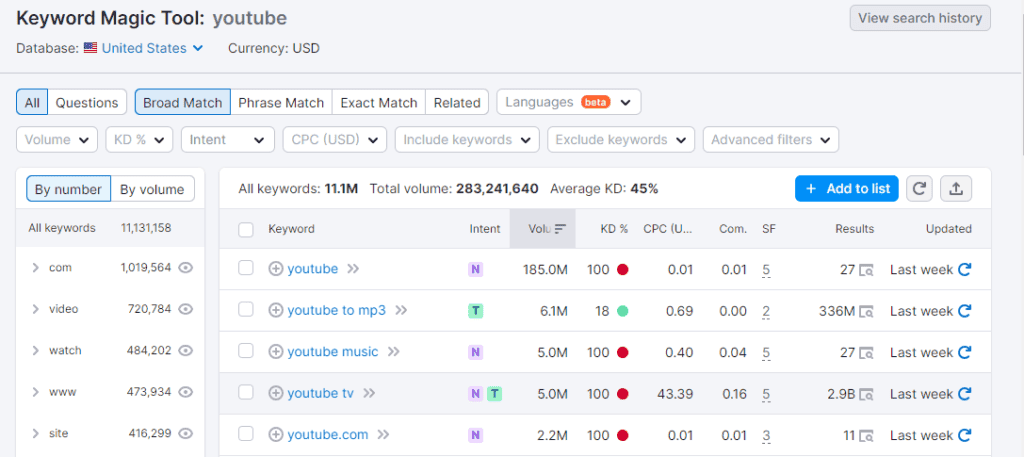This screenshot has width=1024, height=457.
Task: Check the box for 'youtube music' row
Action: (x=246, y=351)
